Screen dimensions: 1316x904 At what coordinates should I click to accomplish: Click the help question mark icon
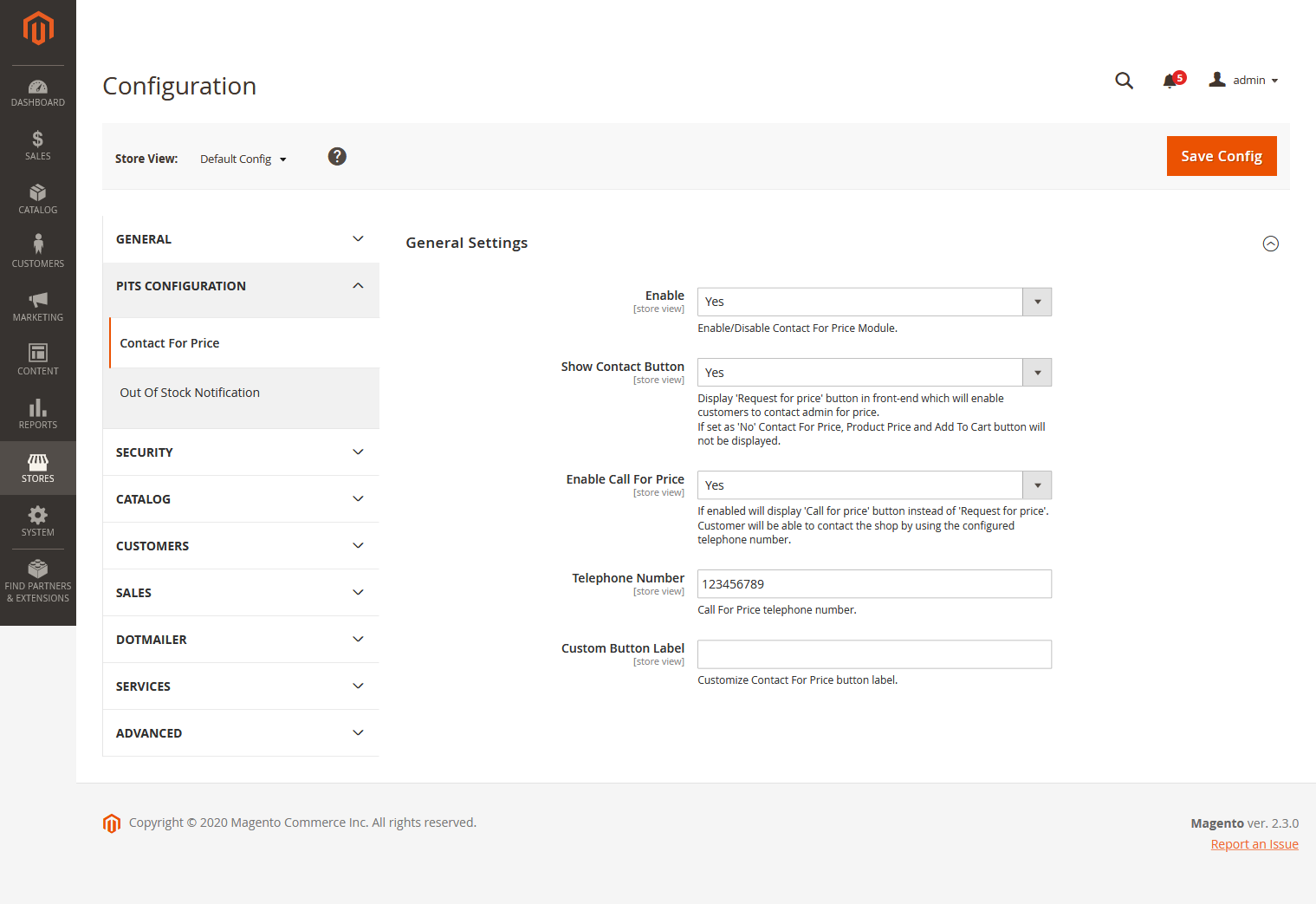pyautogui.click(x=337, y=156)
